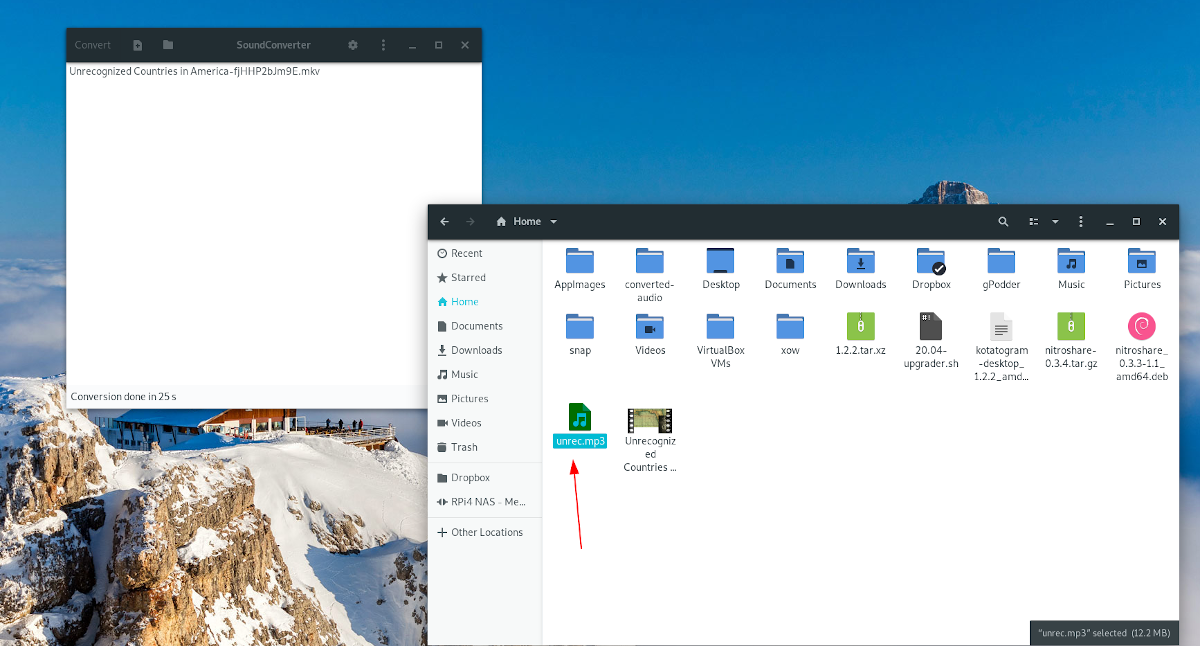Select the Music folder icon
The image size is (1200, 646).
tap(1071, 261)
